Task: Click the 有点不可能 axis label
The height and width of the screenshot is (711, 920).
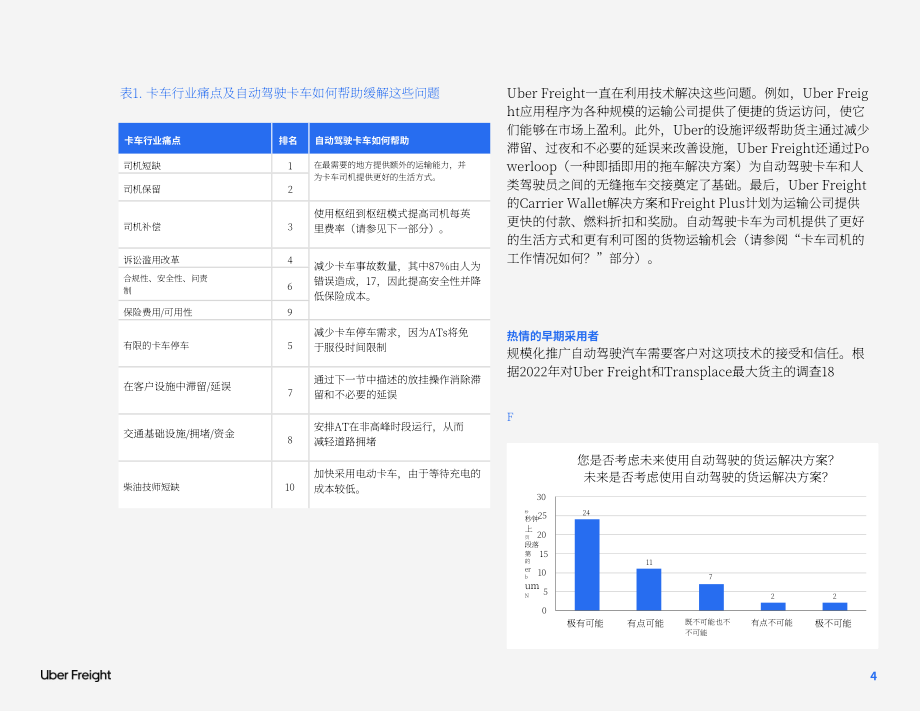Action: pos(772,623)
